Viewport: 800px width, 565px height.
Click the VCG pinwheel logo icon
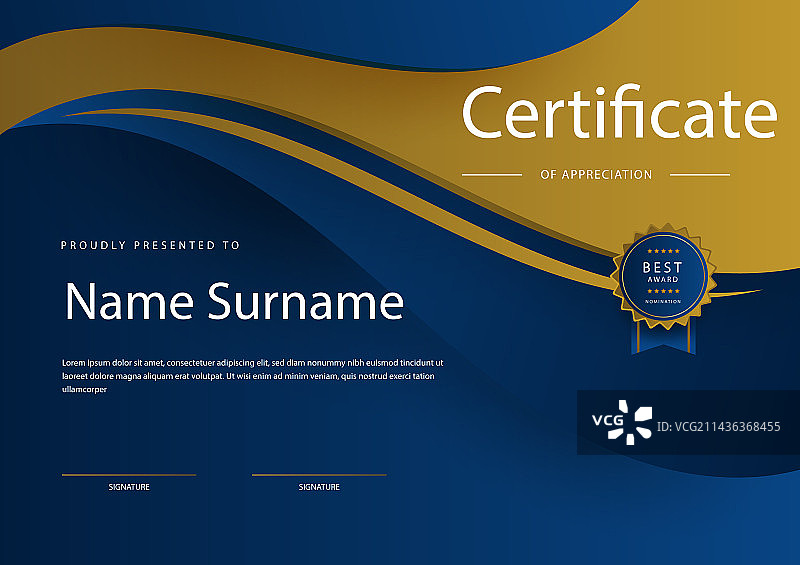coord(635,421)
